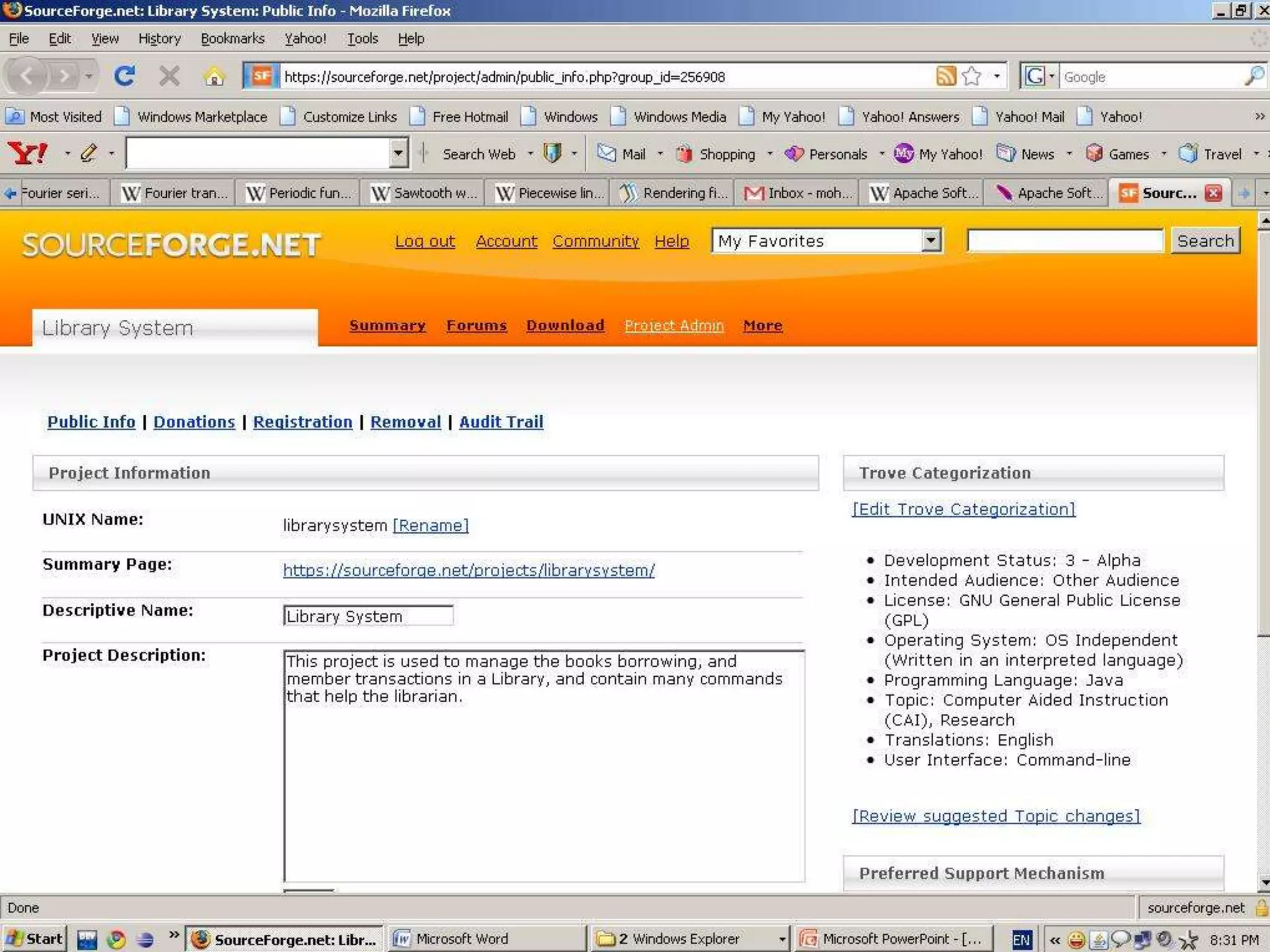Expand hidden system tray icons chevron

1055,940
